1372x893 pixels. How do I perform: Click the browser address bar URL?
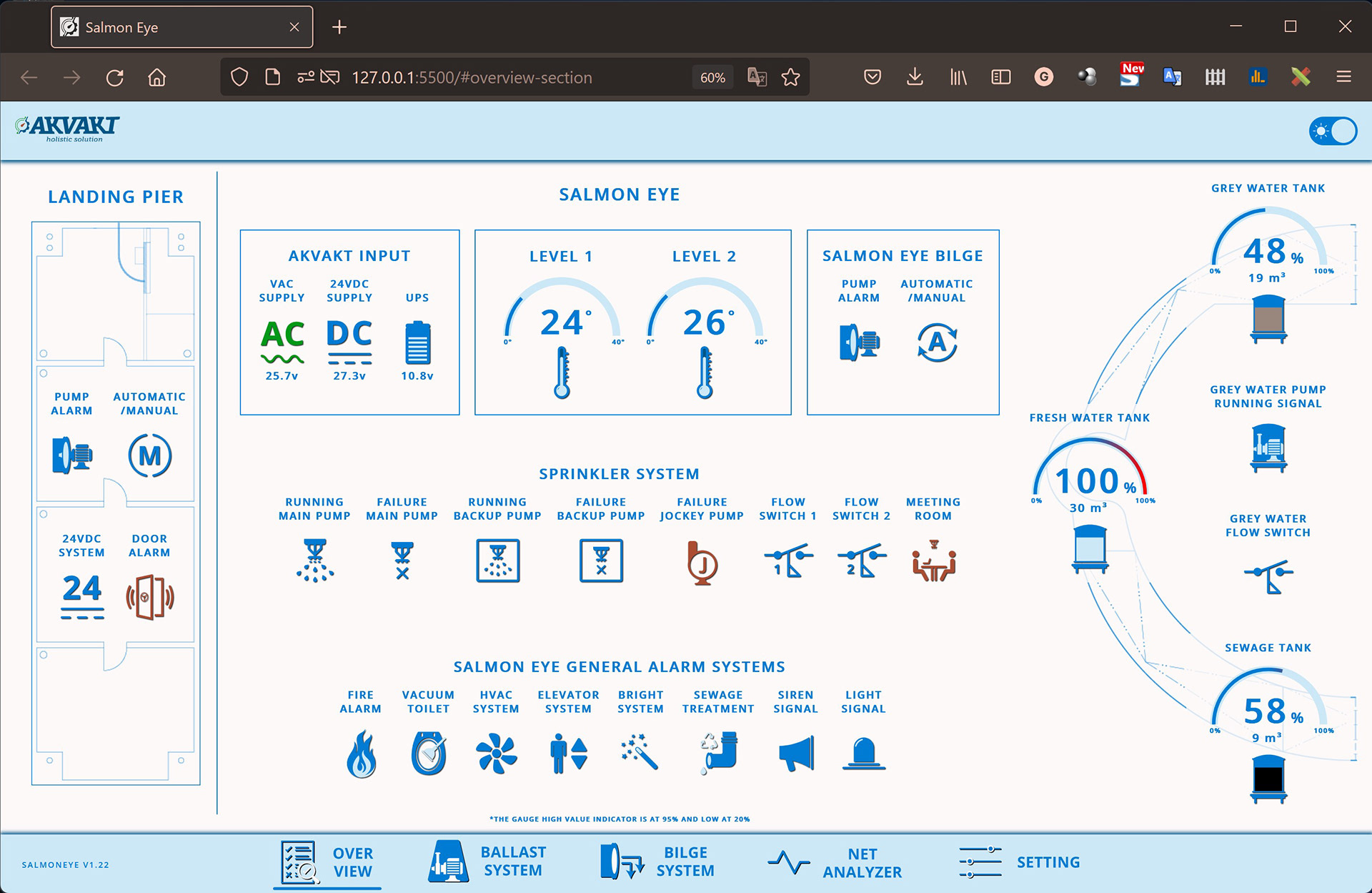[x=472, y=77]
